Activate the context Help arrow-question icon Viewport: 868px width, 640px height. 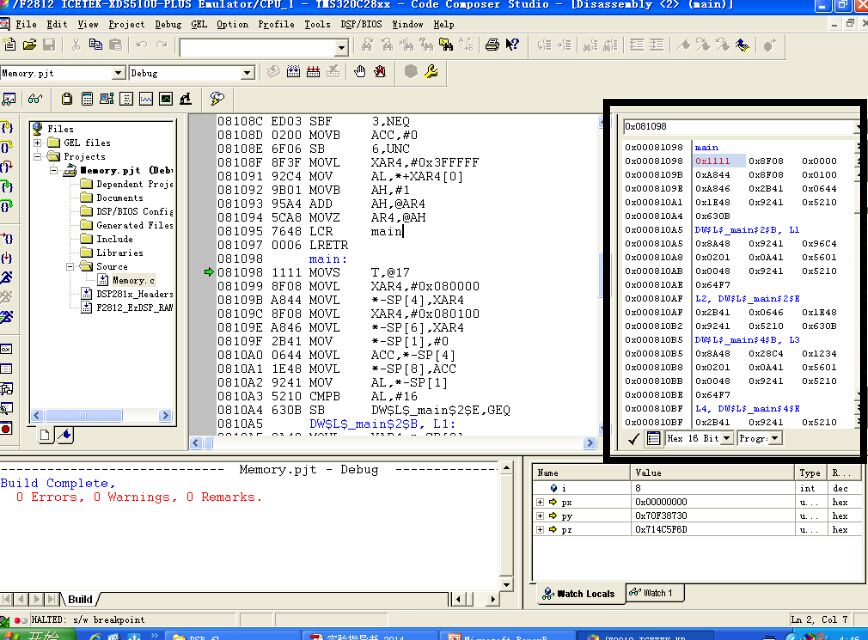pos(512,45)
